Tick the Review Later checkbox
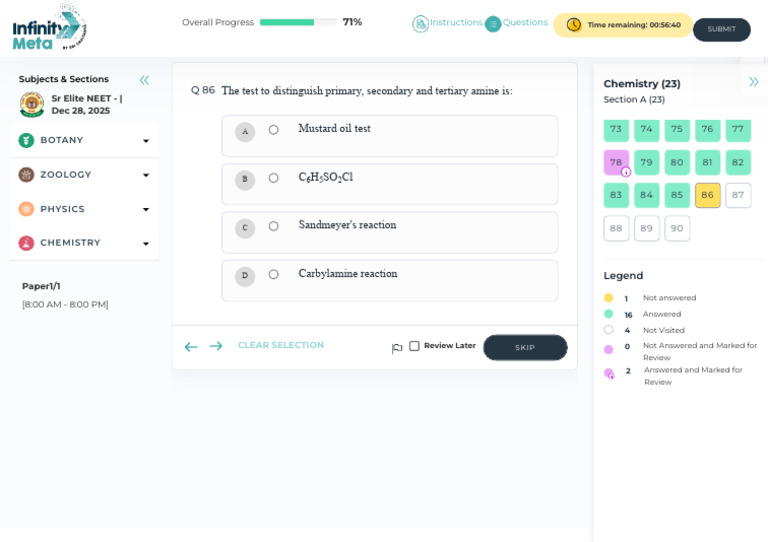The height and width of the screenshot is (542, 768). (414, 346)
